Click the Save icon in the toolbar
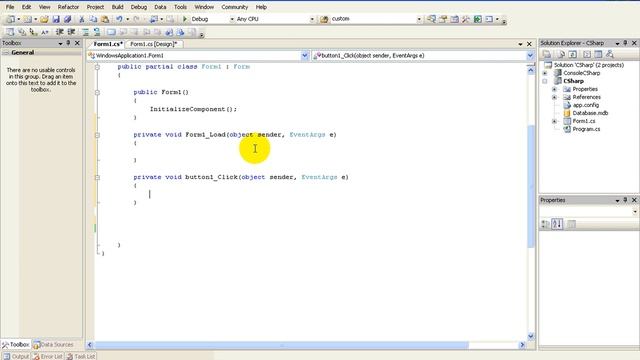Screen dimensions: 640x360 point(56,19)
